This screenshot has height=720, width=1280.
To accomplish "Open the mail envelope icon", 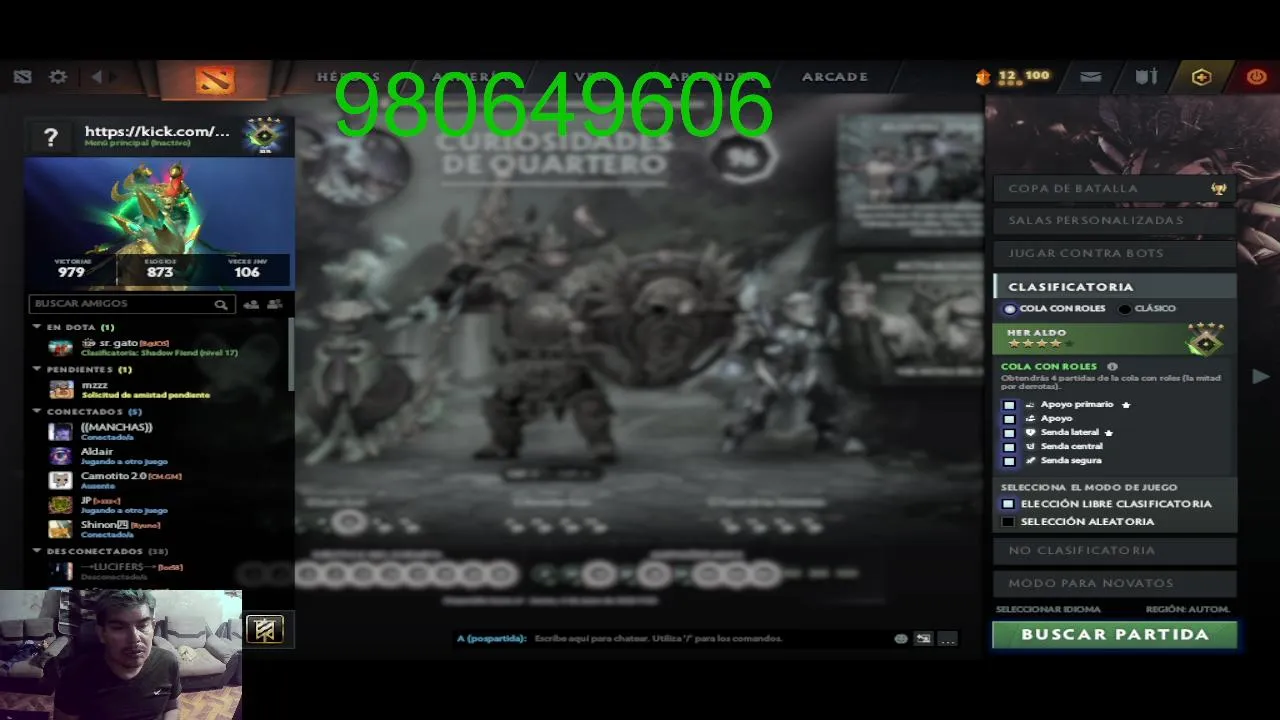I will pyautogui.click(x=1091, y=77).
